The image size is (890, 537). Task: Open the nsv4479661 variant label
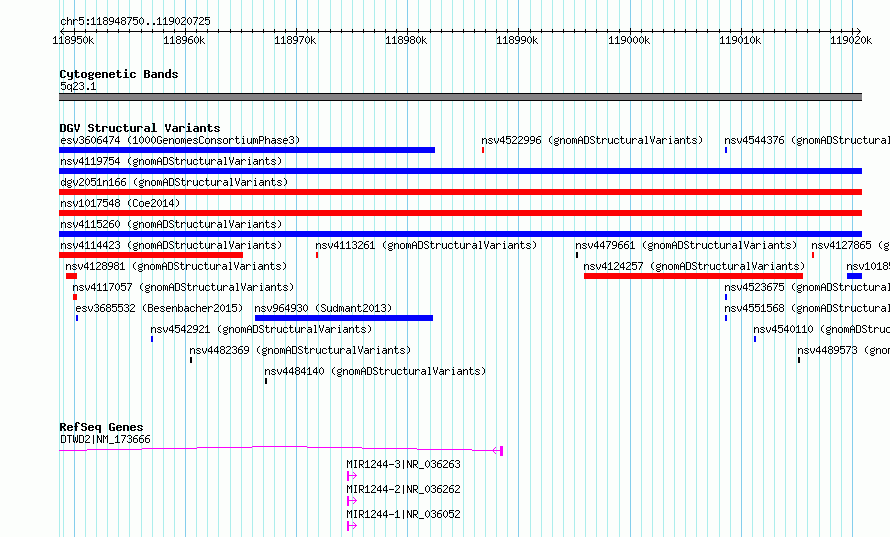point(686,245)
